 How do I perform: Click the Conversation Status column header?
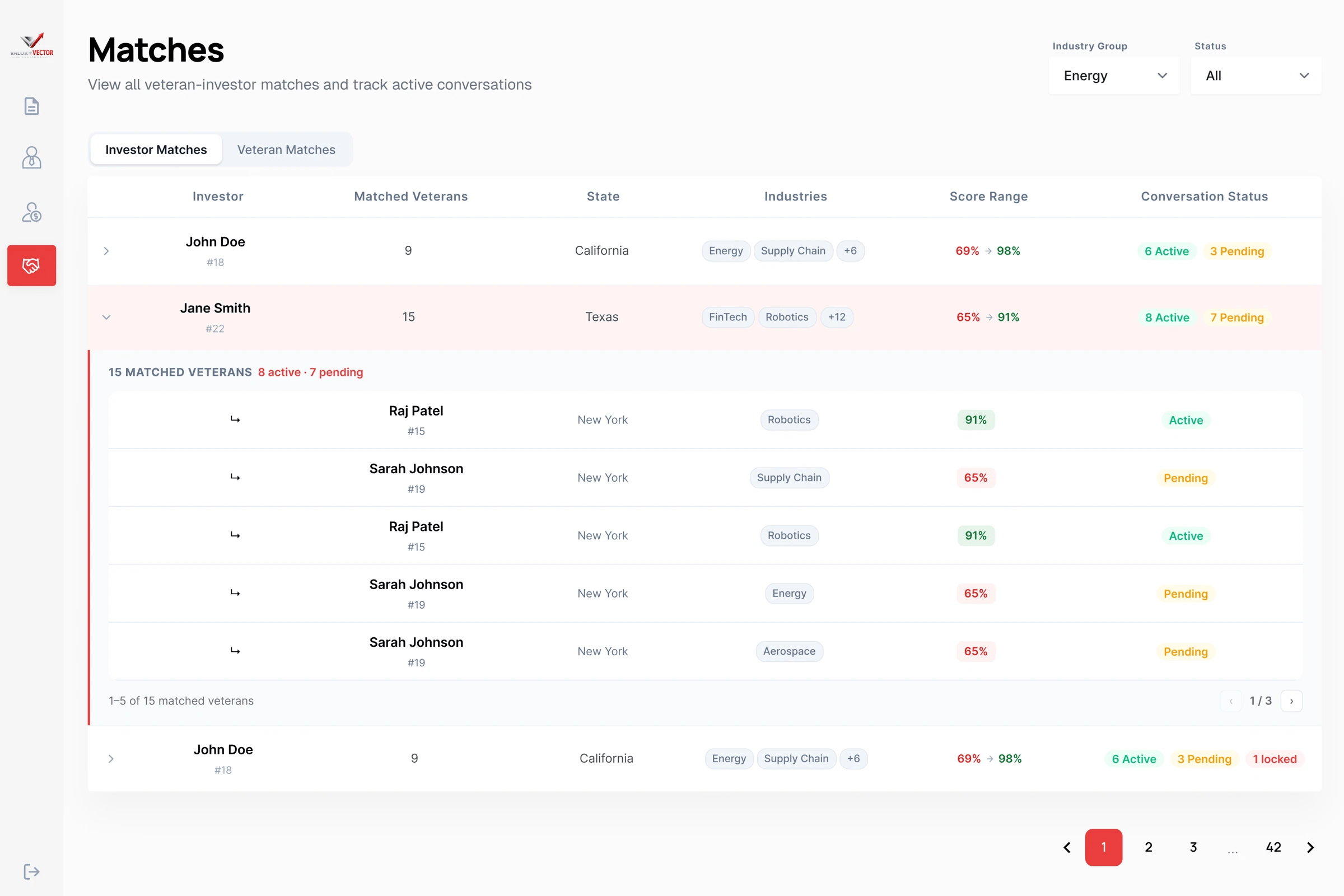pyautogui.click(x=1204, y=197)
